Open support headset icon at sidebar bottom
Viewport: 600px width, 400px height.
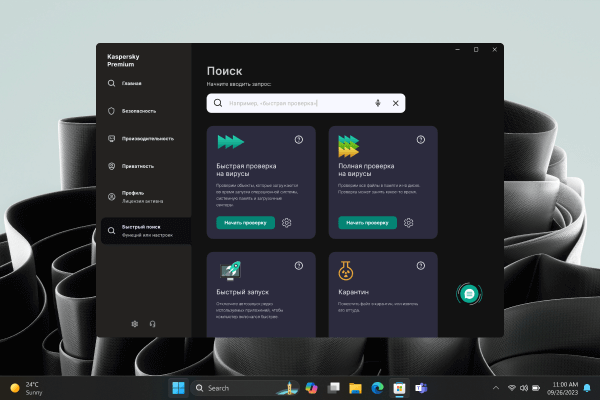(x=152, y=324)
